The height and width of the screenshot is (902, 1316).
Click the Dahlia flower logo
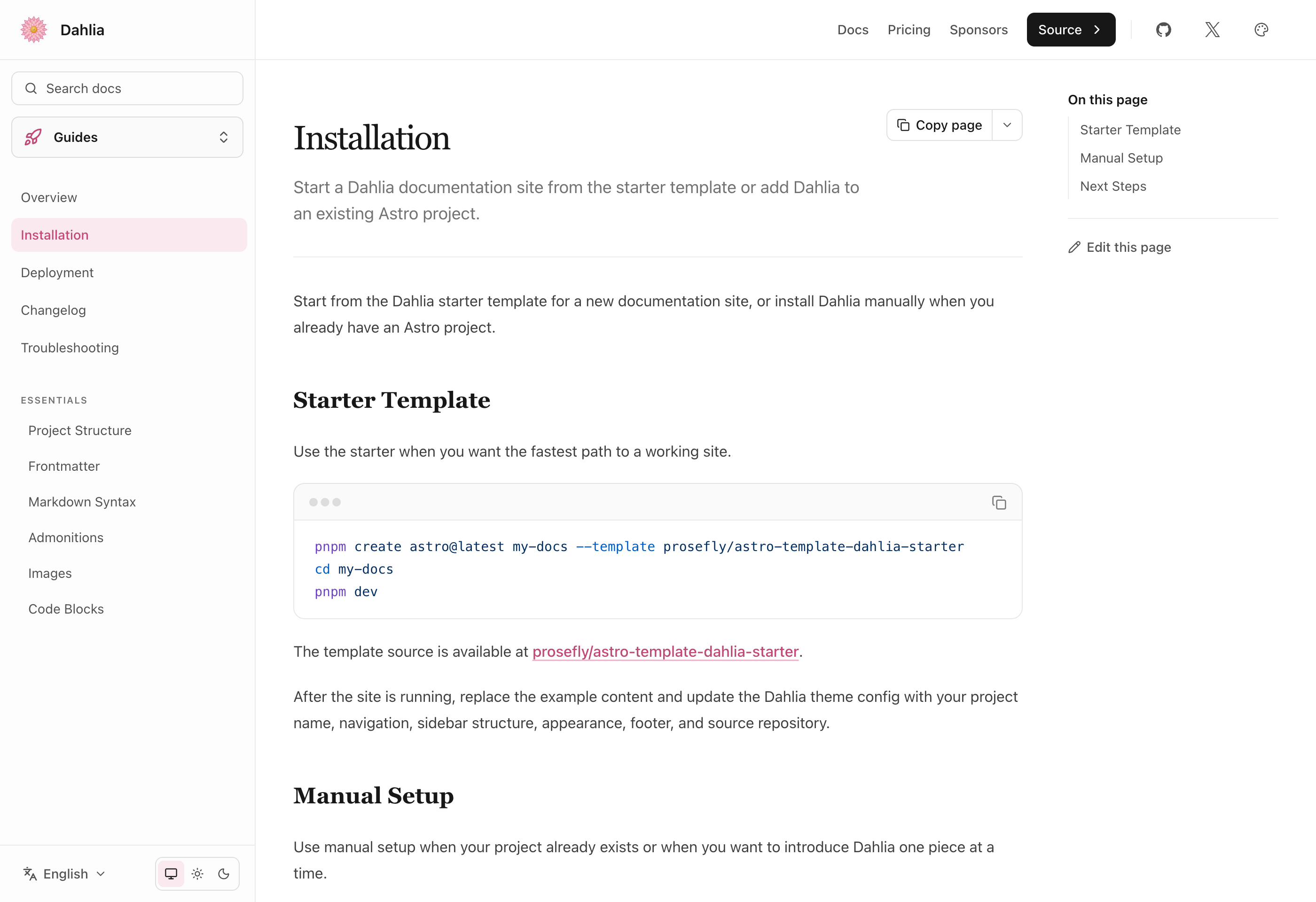[34, 30]
